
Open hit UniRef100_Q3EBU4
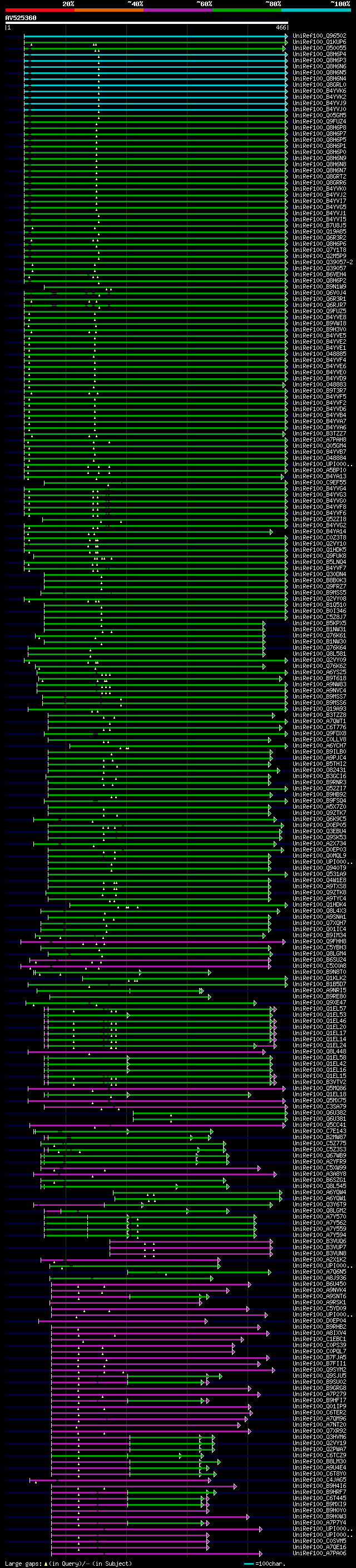tap(319, 831)
